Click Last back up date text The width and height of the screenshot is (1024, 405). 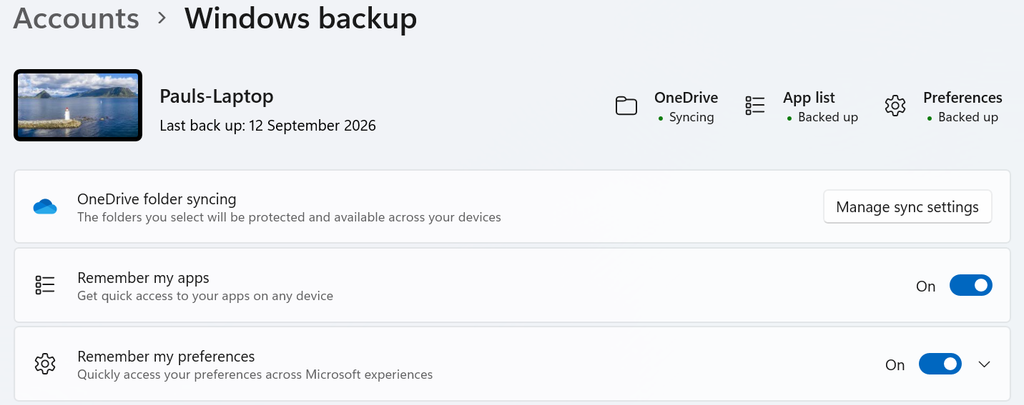pyautogui.click(x=268, y=125)
